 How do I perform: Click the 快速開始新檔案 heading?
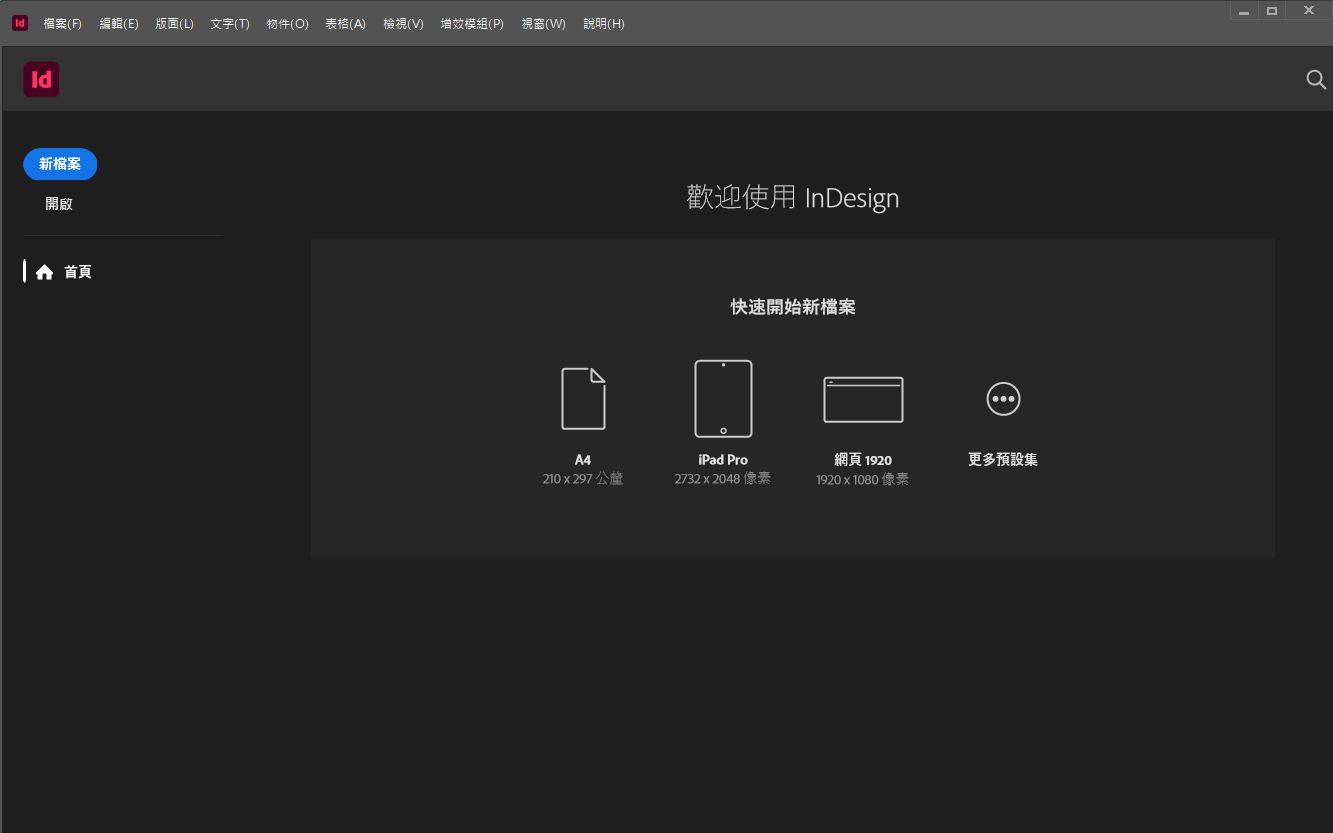point(793,307)
